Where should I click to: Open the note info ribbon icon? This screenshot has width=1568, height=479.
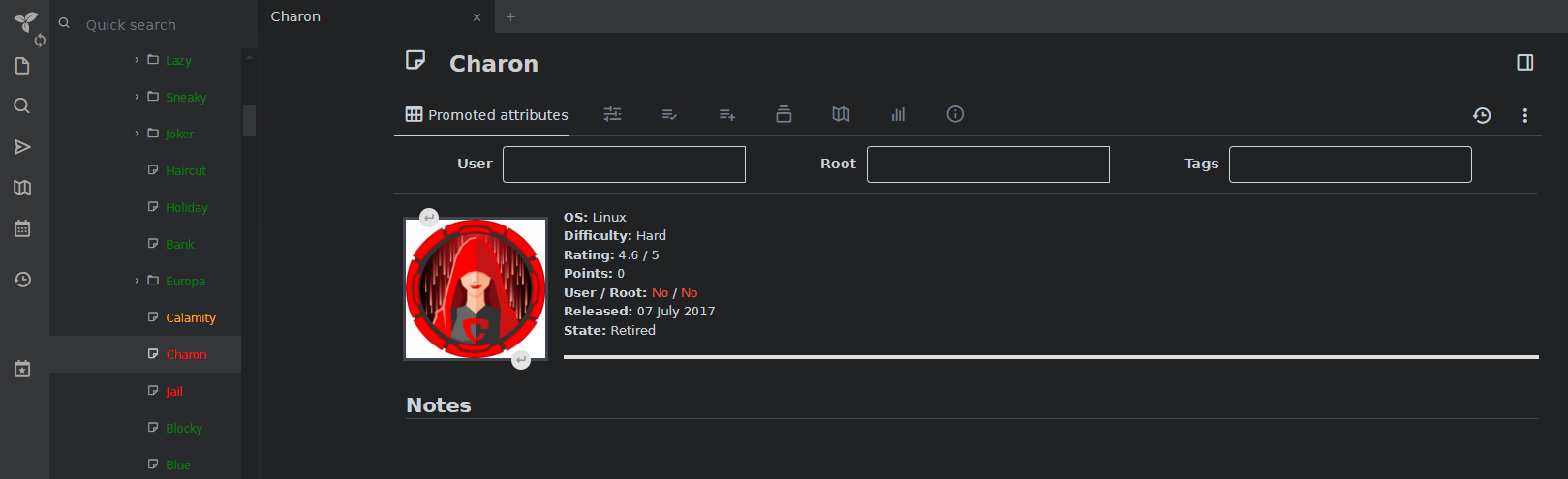pos(955,114)
